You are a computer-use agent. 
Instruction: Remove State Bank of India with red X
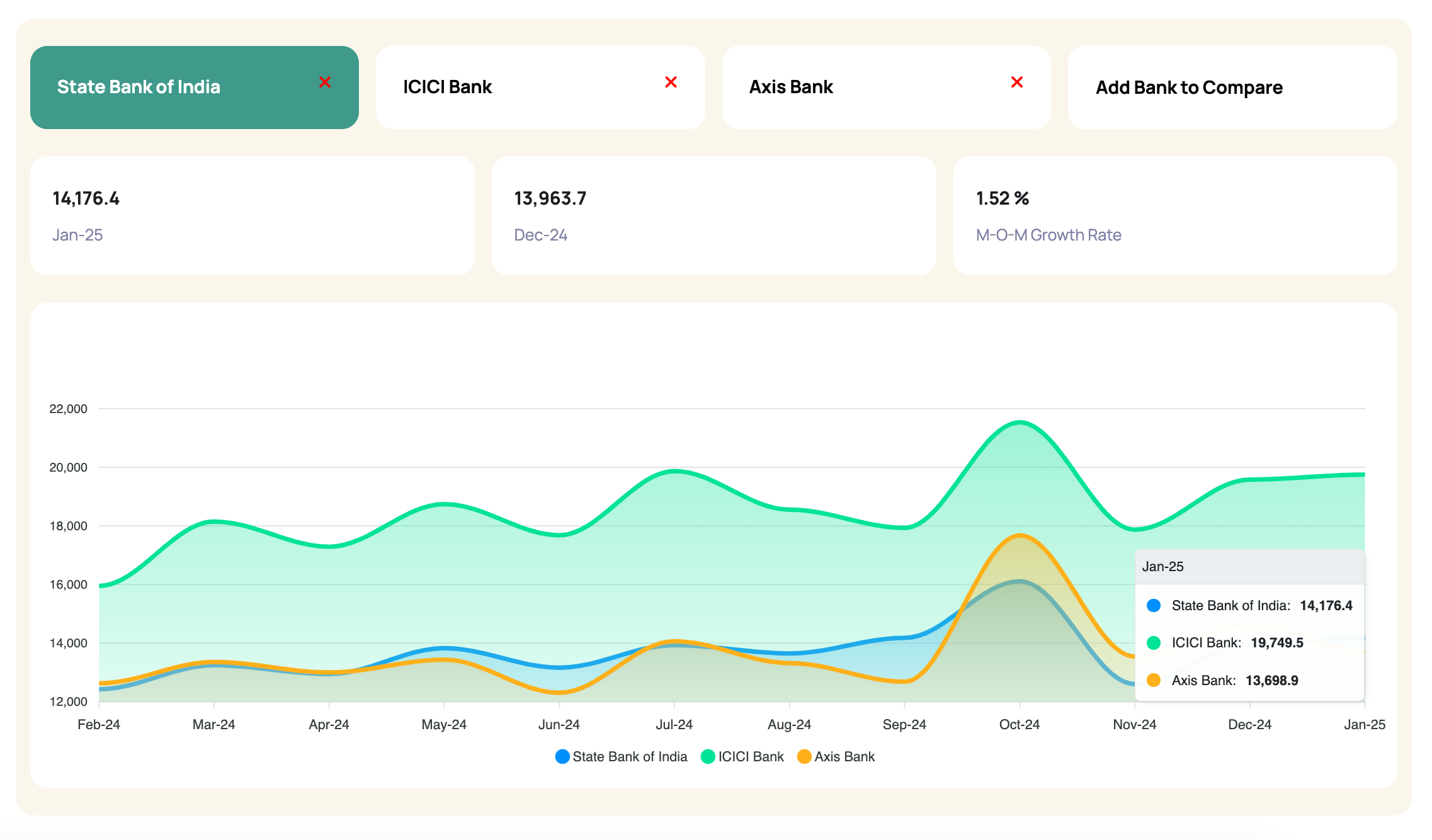pyautogui.click(x=325, y=82)
